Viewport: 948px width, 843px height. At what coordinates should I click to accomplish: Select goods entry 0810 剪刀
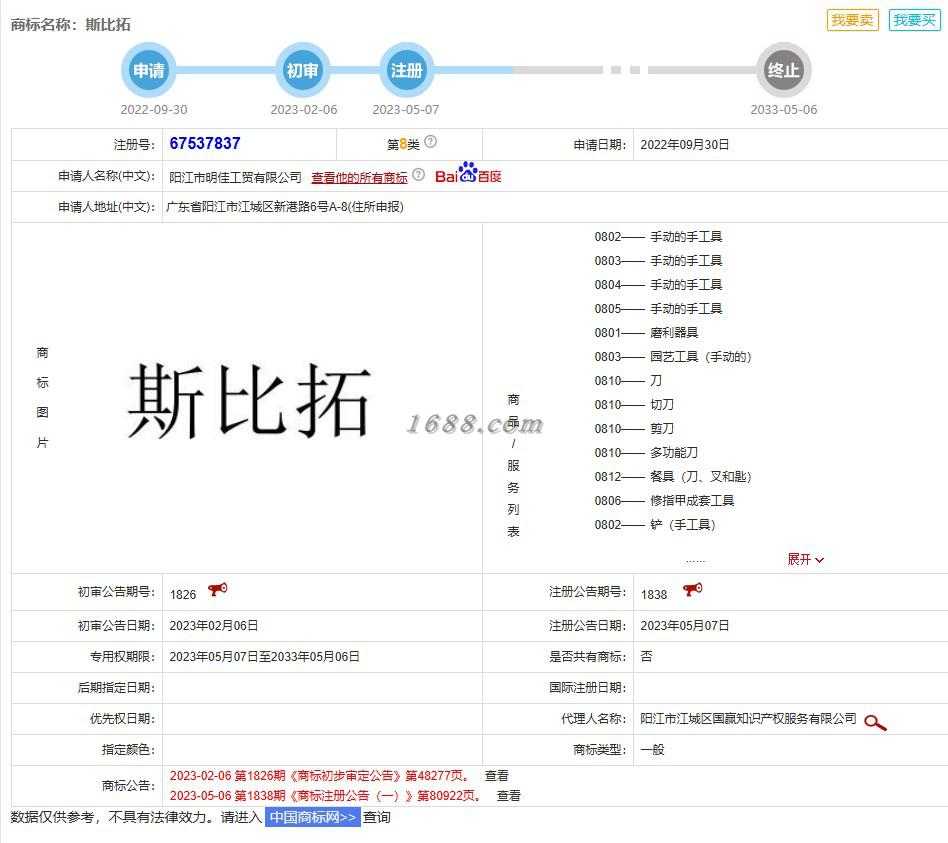[634, 429]
